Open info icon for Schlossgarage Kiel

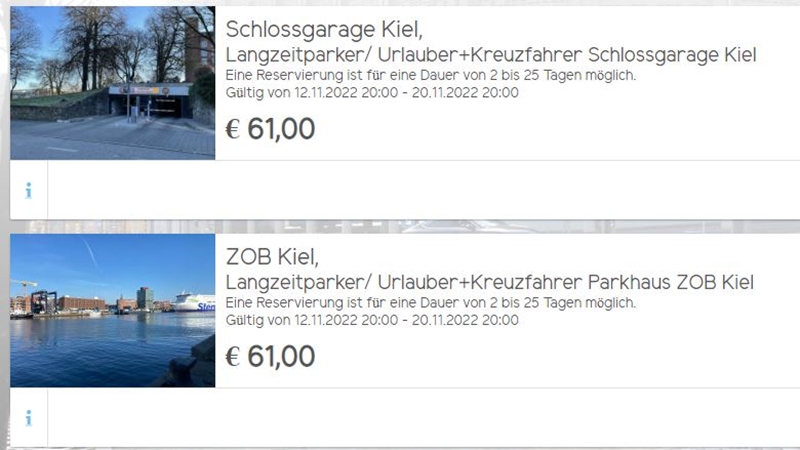(29, 190)
